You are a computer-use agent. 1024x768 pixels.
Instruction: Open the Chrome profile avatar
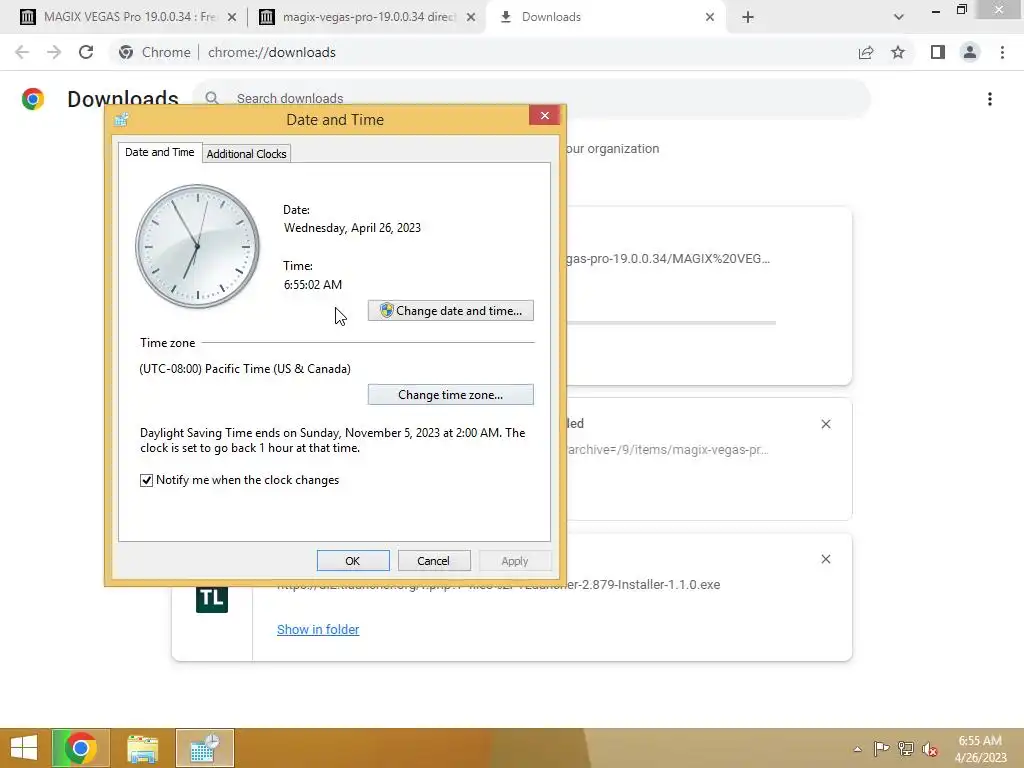point(970,52)
